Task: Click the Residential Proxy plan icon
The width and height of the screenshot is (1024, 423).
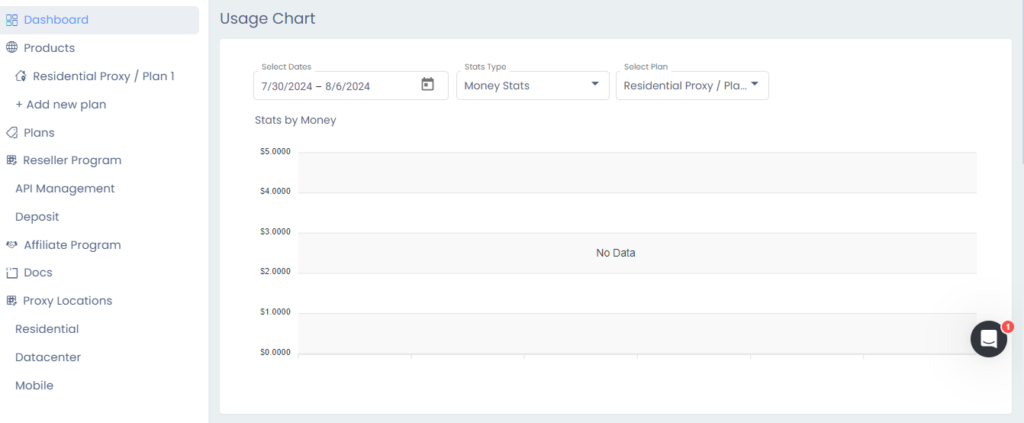Action: (21, 75)
